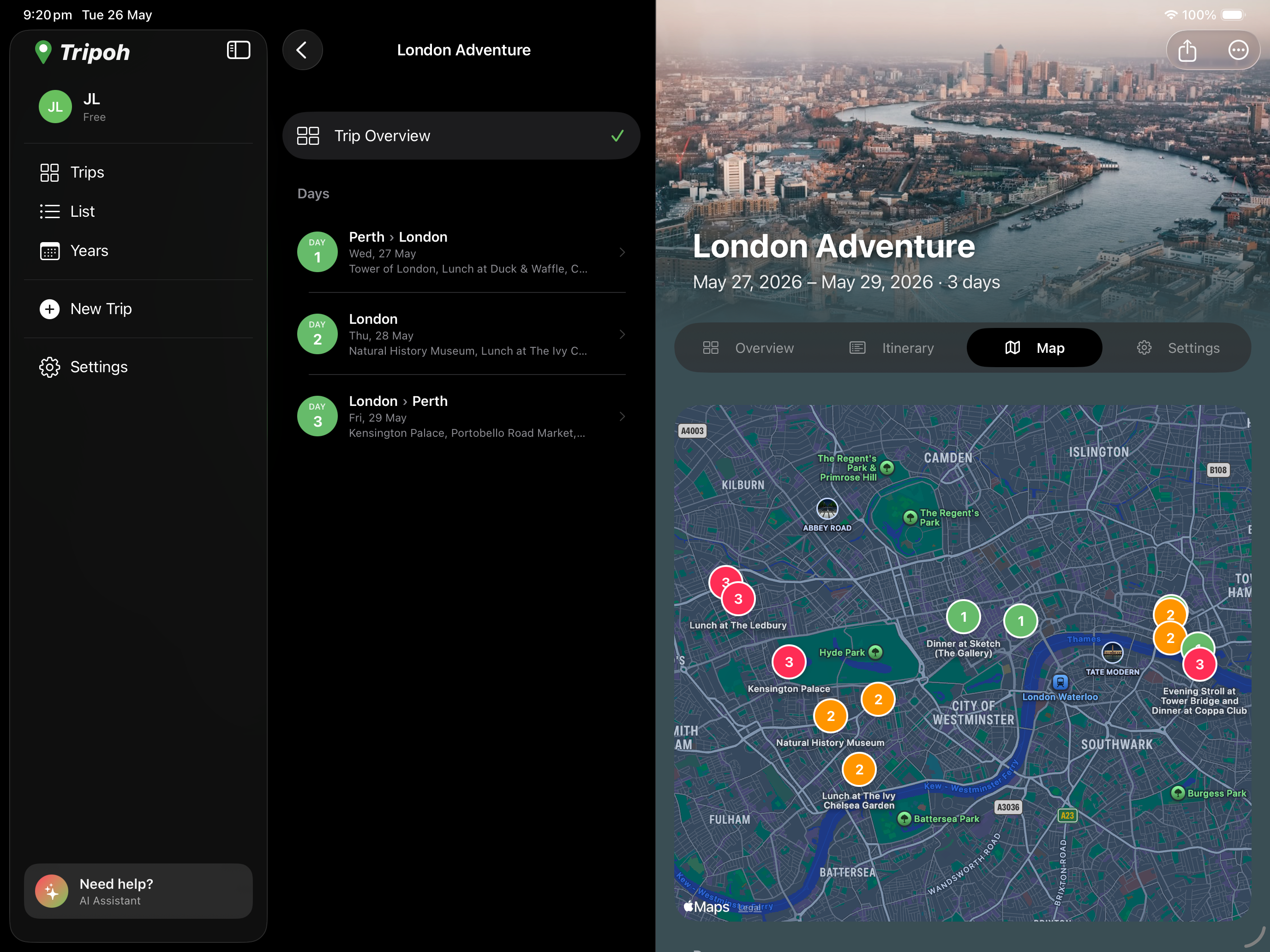Image resolution: width=1270 pixels, height=952 pixels.
Task: Click the Abbey Road landmark icon
Action: coord(827,509)
